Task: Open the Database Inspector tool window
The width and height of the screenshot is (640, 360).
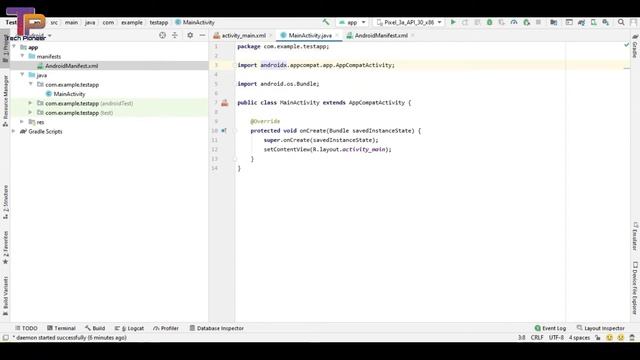Action: 217,328
